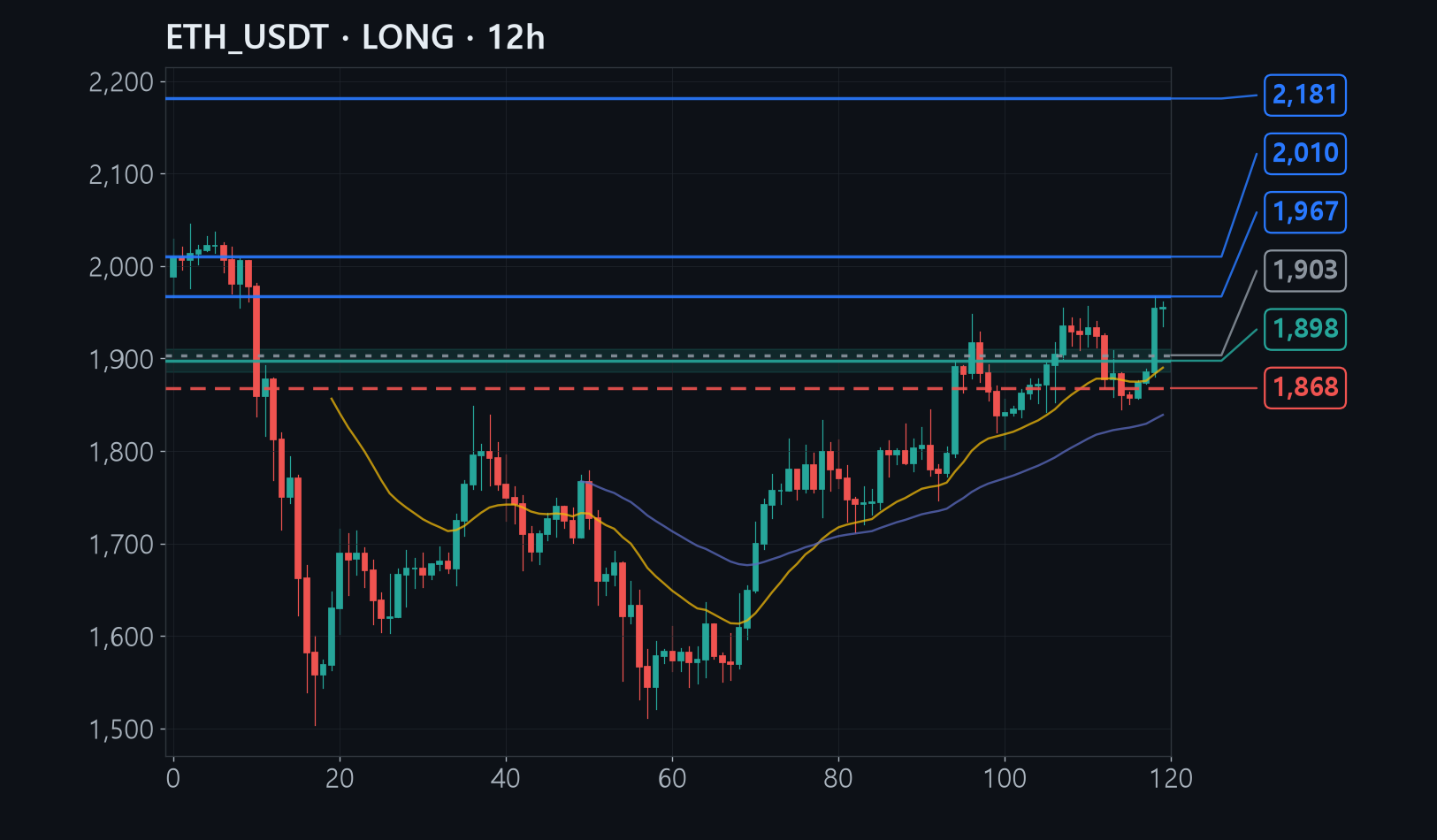Click the topmost blue horizontal target line
Image resolution: width=1437 pixels, height=840 pixels.
[x=669, y=98]
